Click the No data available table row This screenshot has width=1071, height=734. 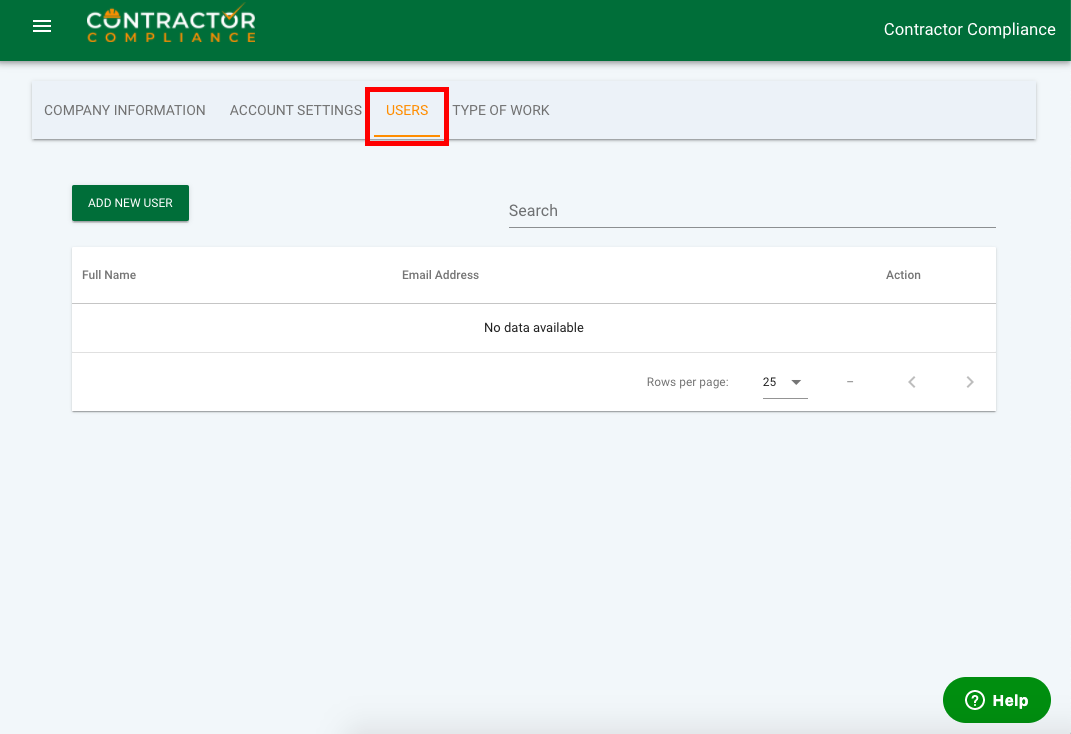coord(533,328)
